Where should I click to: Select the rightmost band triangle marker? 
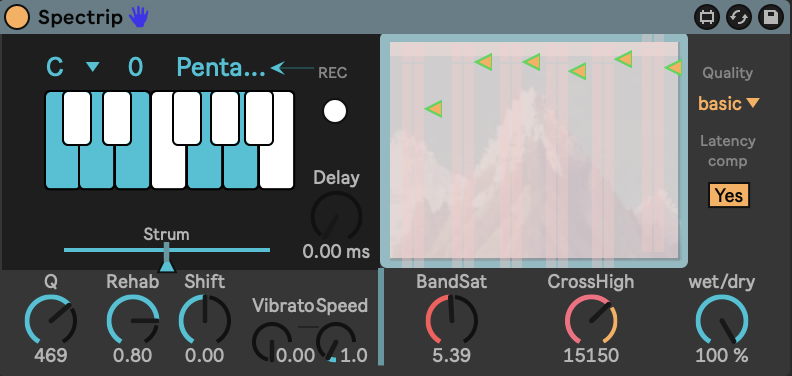click(673, 67)
